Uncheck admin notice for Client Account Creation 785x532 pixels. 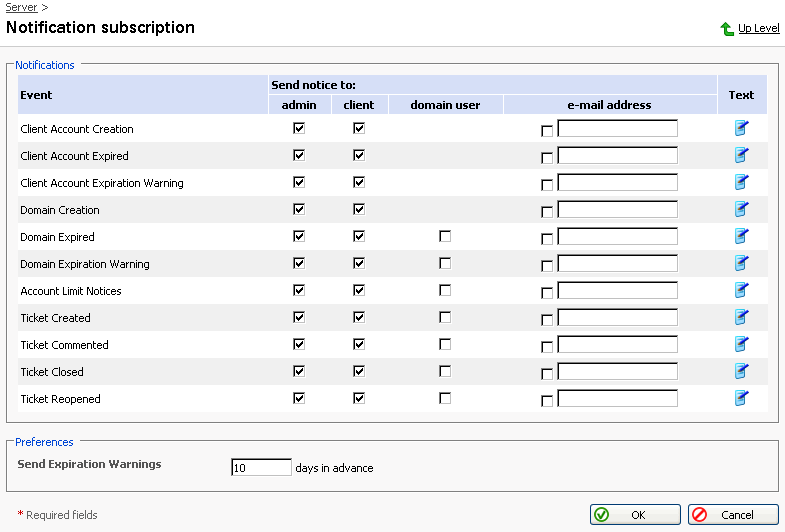[x=299, y=128]
